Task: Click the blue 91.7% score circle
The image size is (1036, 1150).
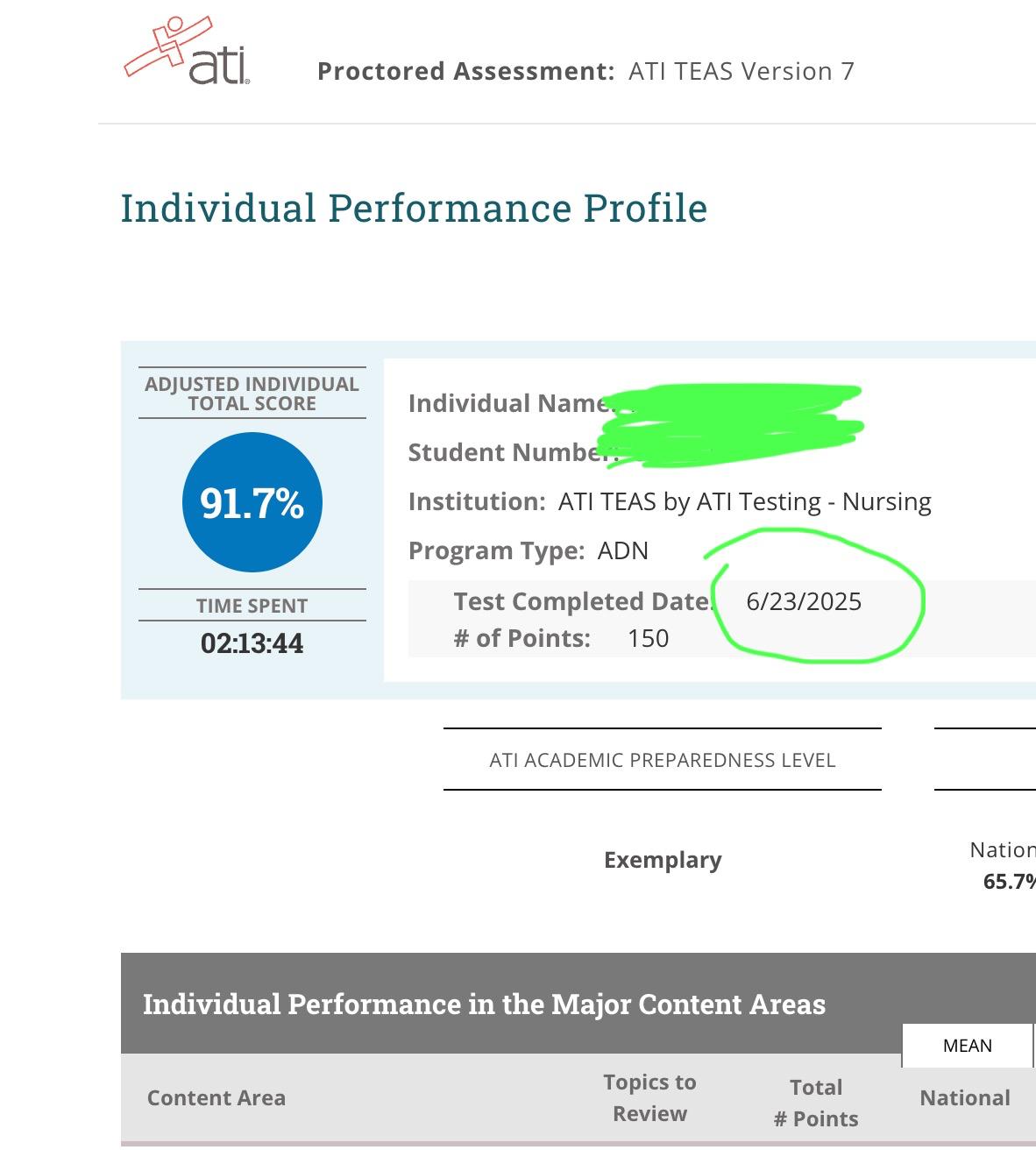Action: [x=252, y=502]
